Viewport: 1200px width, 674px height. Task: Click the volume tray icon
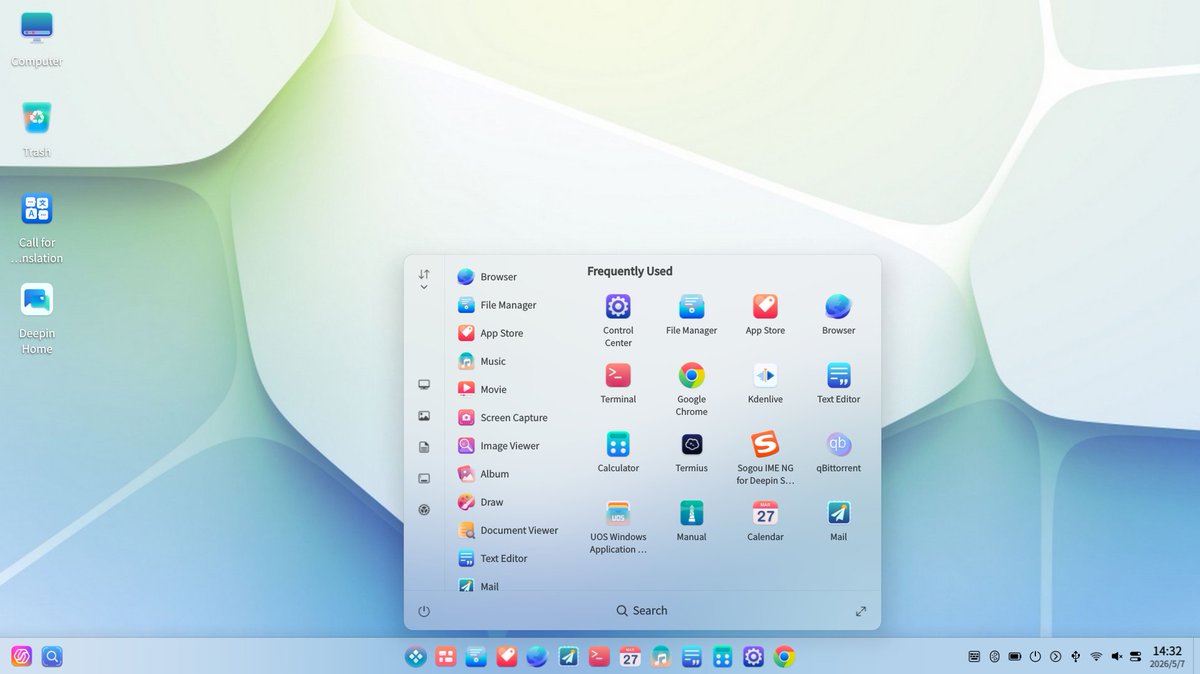tap(1116, 657)
